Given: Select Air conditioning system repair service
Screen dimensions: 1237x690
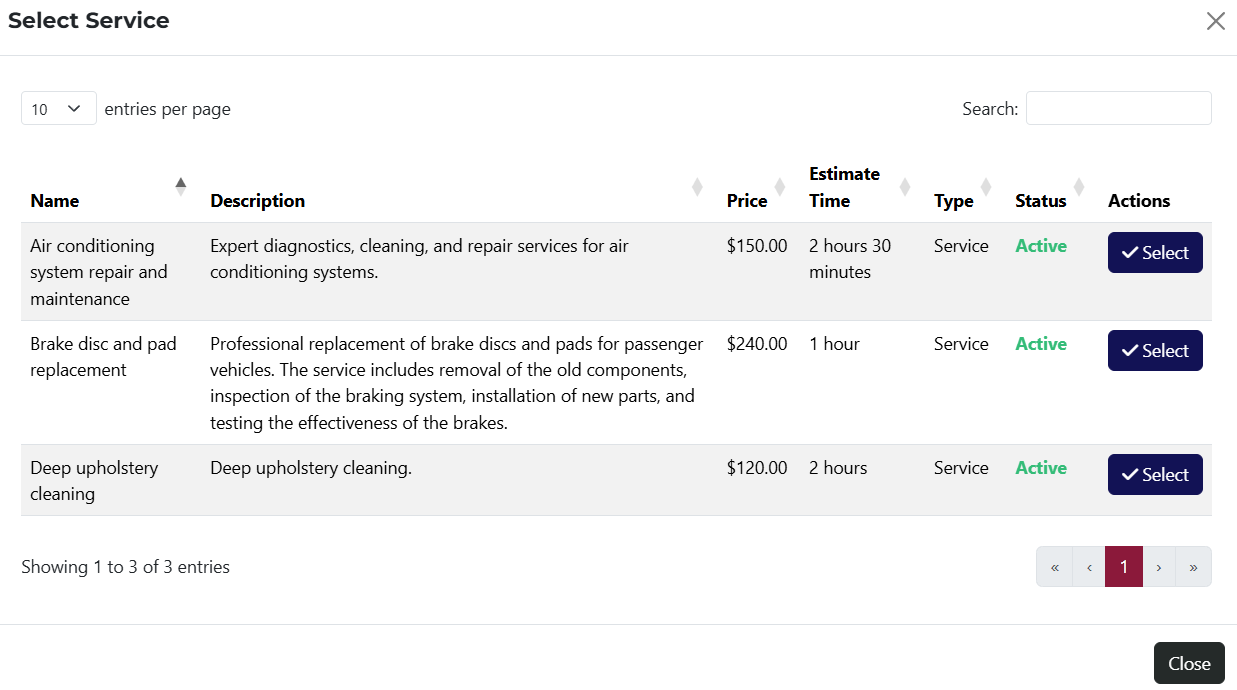Looking at the screenshot, I should [1155, 253].
